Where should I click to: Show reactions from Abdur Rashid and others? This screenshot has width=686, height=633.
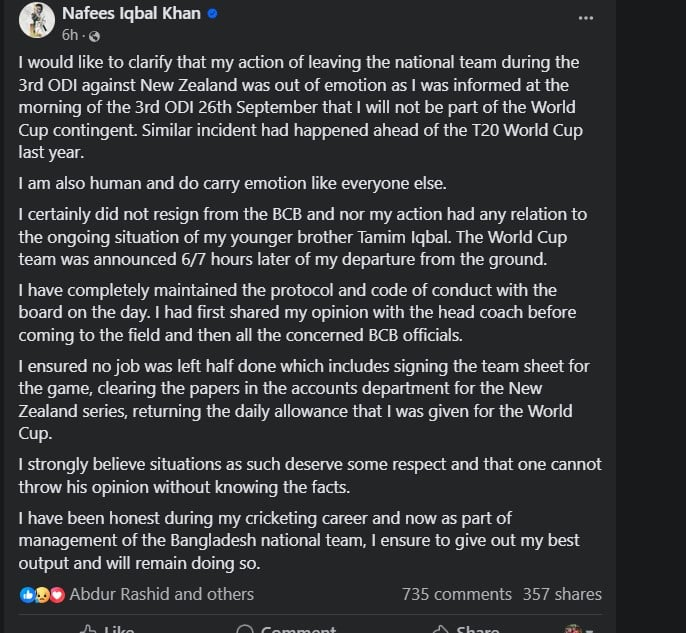point(161,594)
